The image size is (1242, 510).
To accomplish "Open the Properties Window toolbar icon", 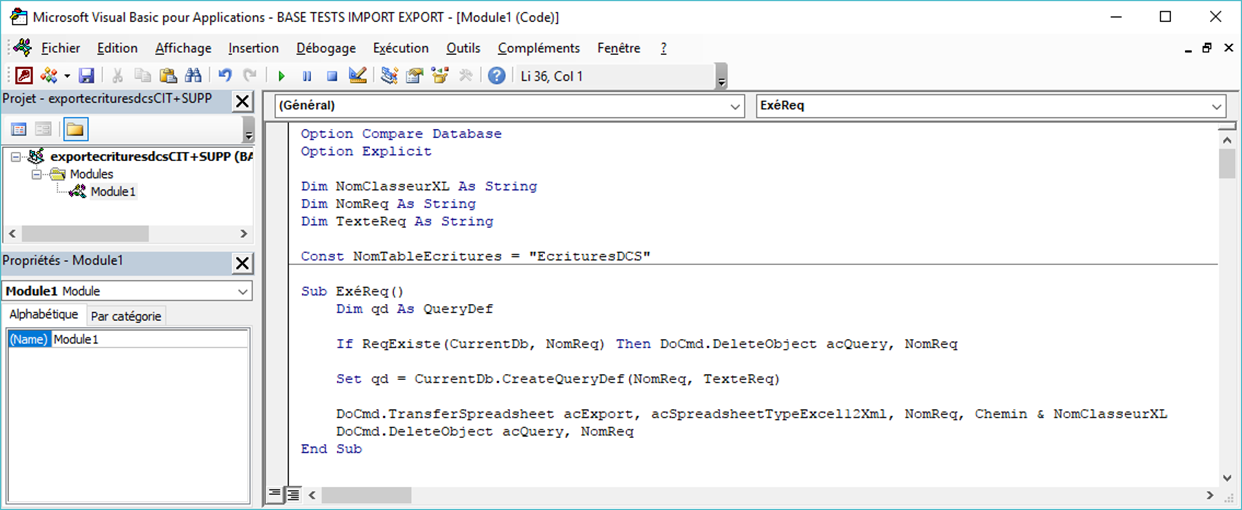I will (414, 75).
